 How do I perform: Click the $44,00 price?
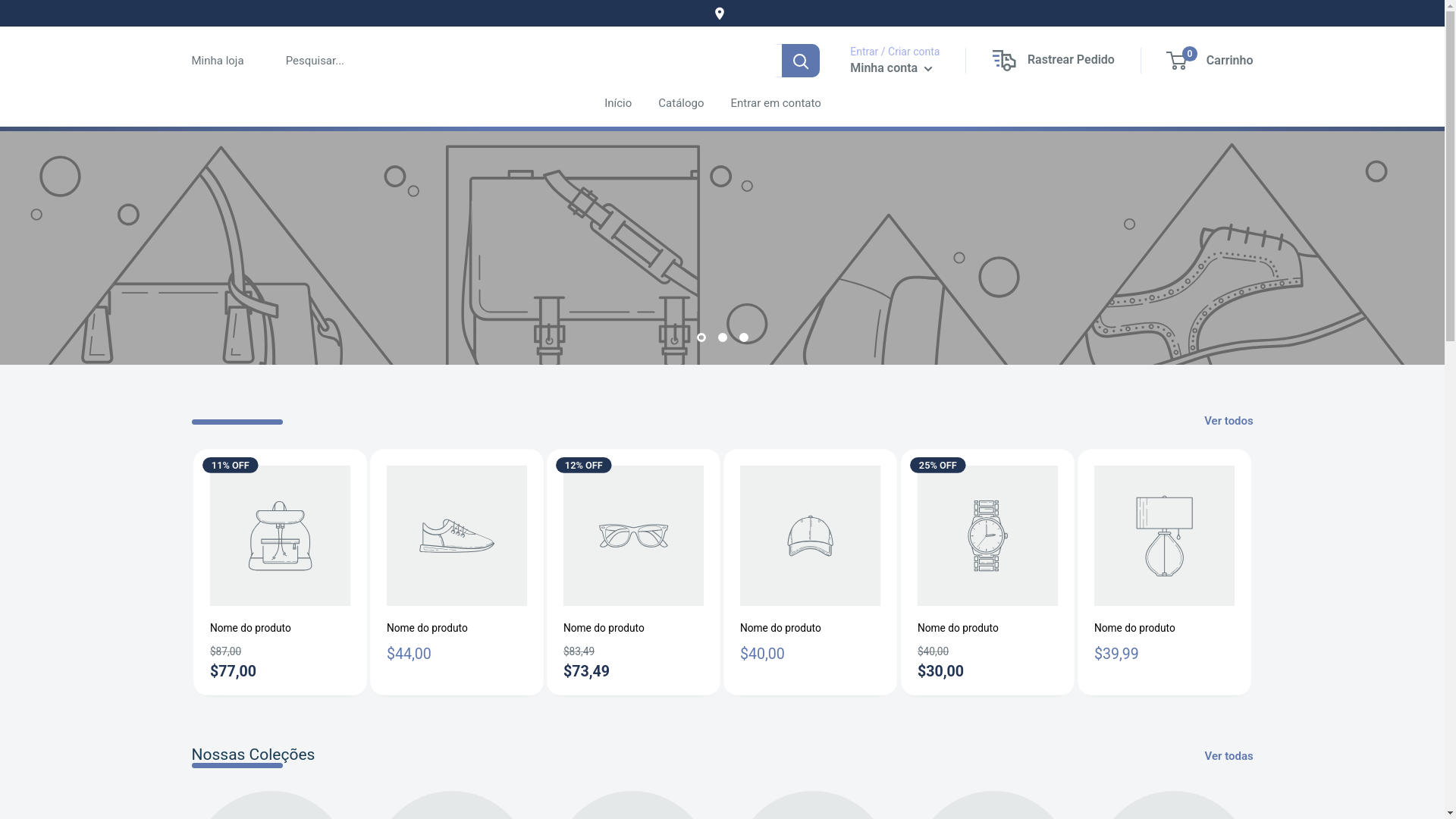click(x=409, y=654)
